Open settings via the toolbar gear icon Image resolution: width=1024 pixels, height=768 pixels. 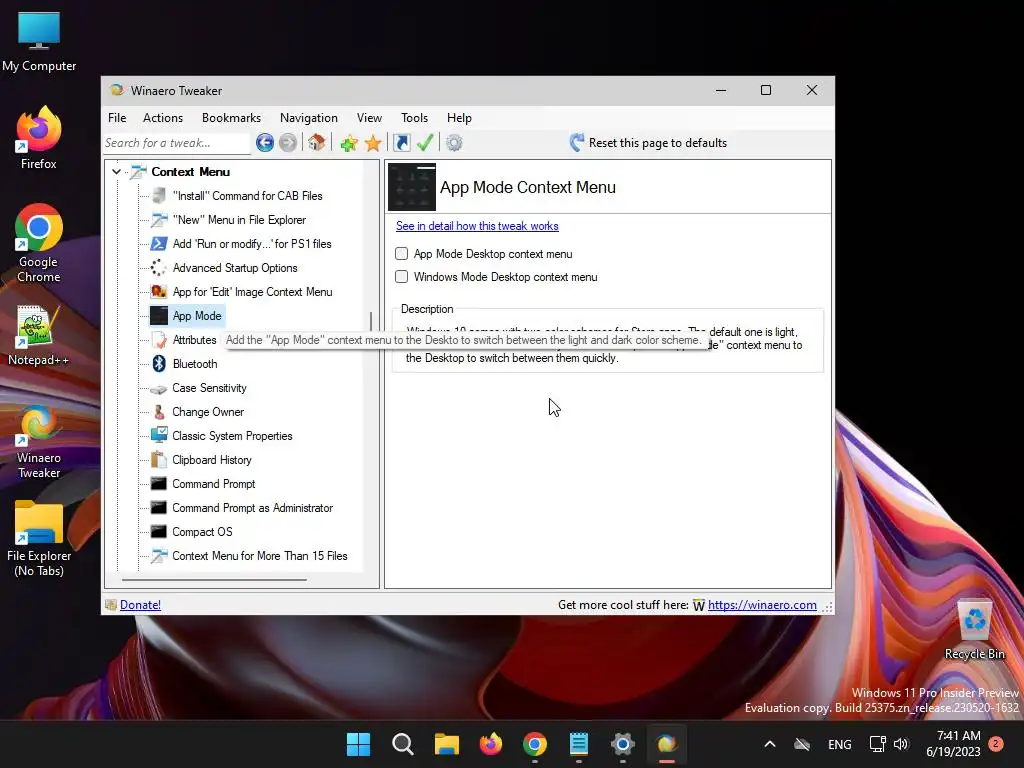[x=455, y=142]
